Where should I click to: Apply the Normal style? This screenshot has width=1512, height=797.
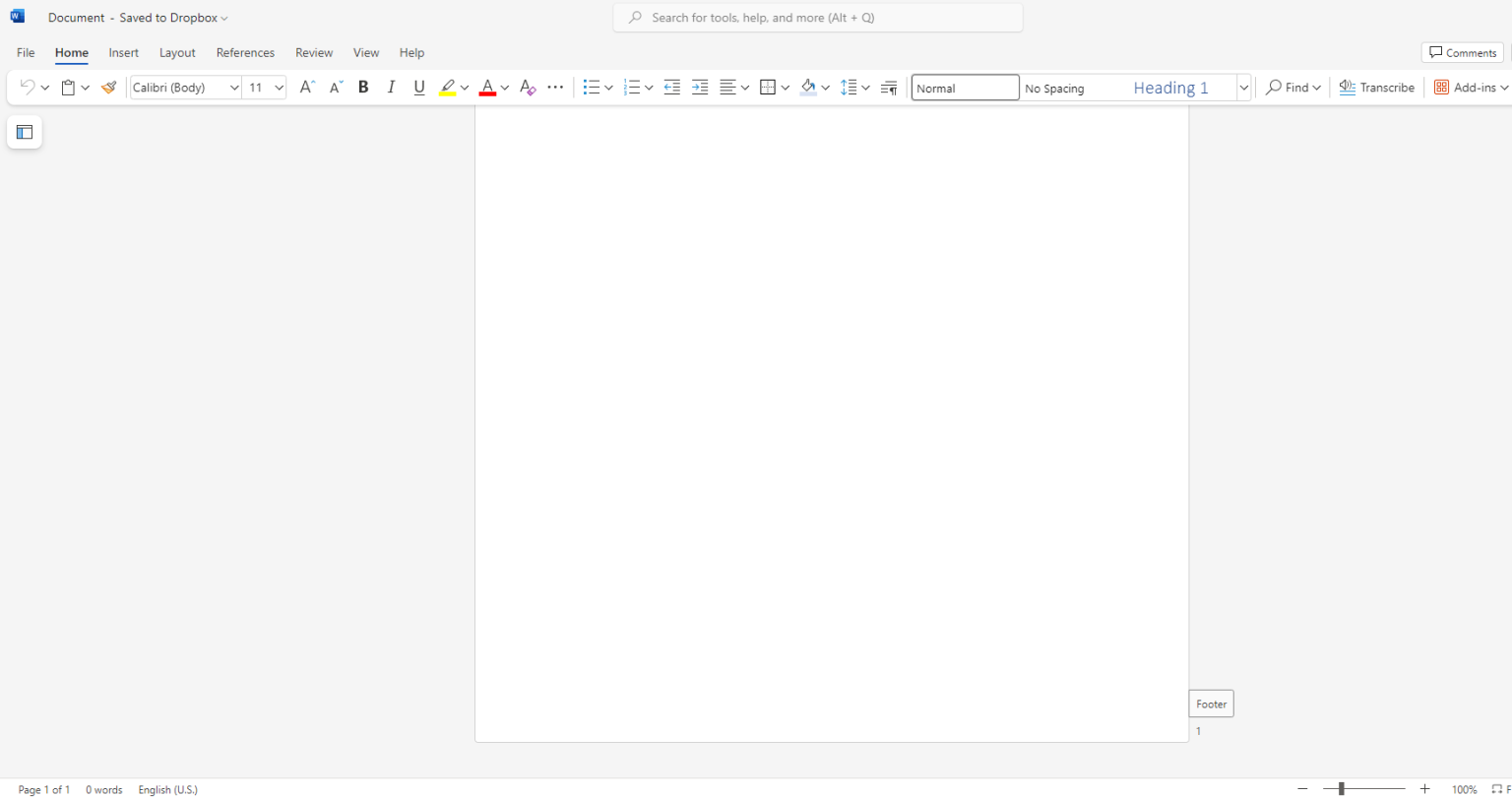pyautogui.click(x=965, y=88)
